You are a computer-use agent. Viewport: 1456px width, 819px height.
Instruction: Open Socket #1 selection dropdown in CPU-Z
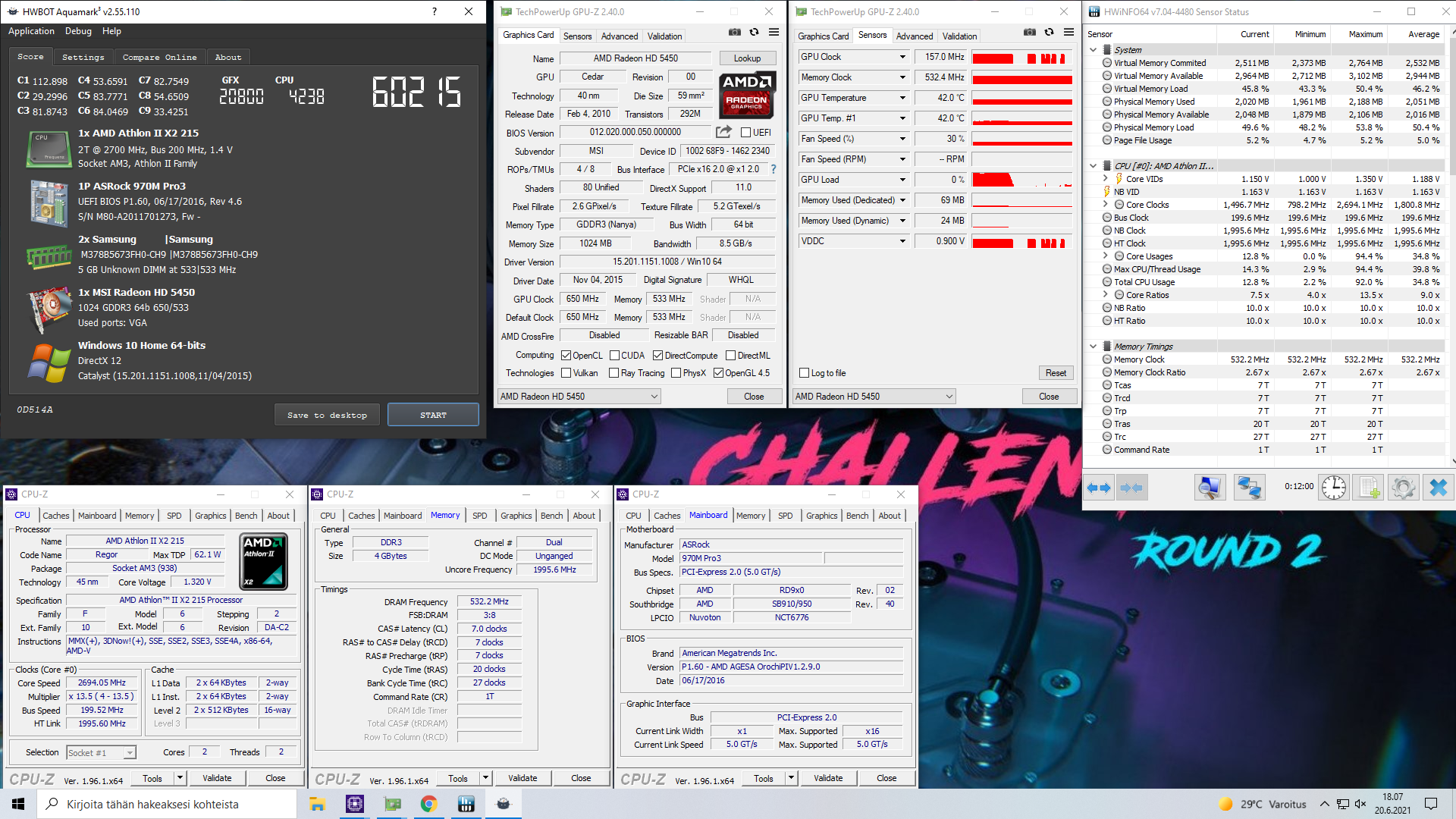click(x=101, y=753)
